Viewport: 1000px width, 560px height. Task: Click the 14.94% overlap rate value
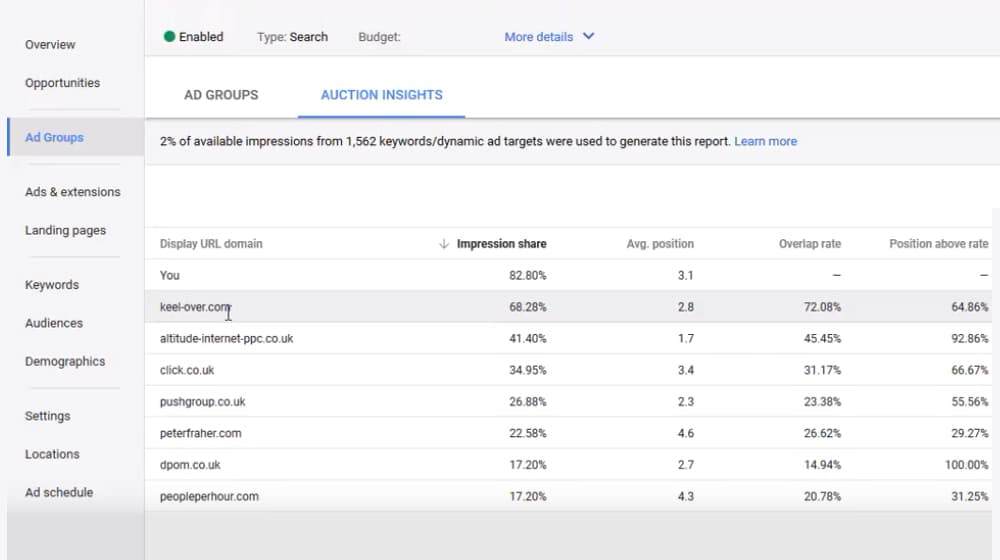[822, 465]
